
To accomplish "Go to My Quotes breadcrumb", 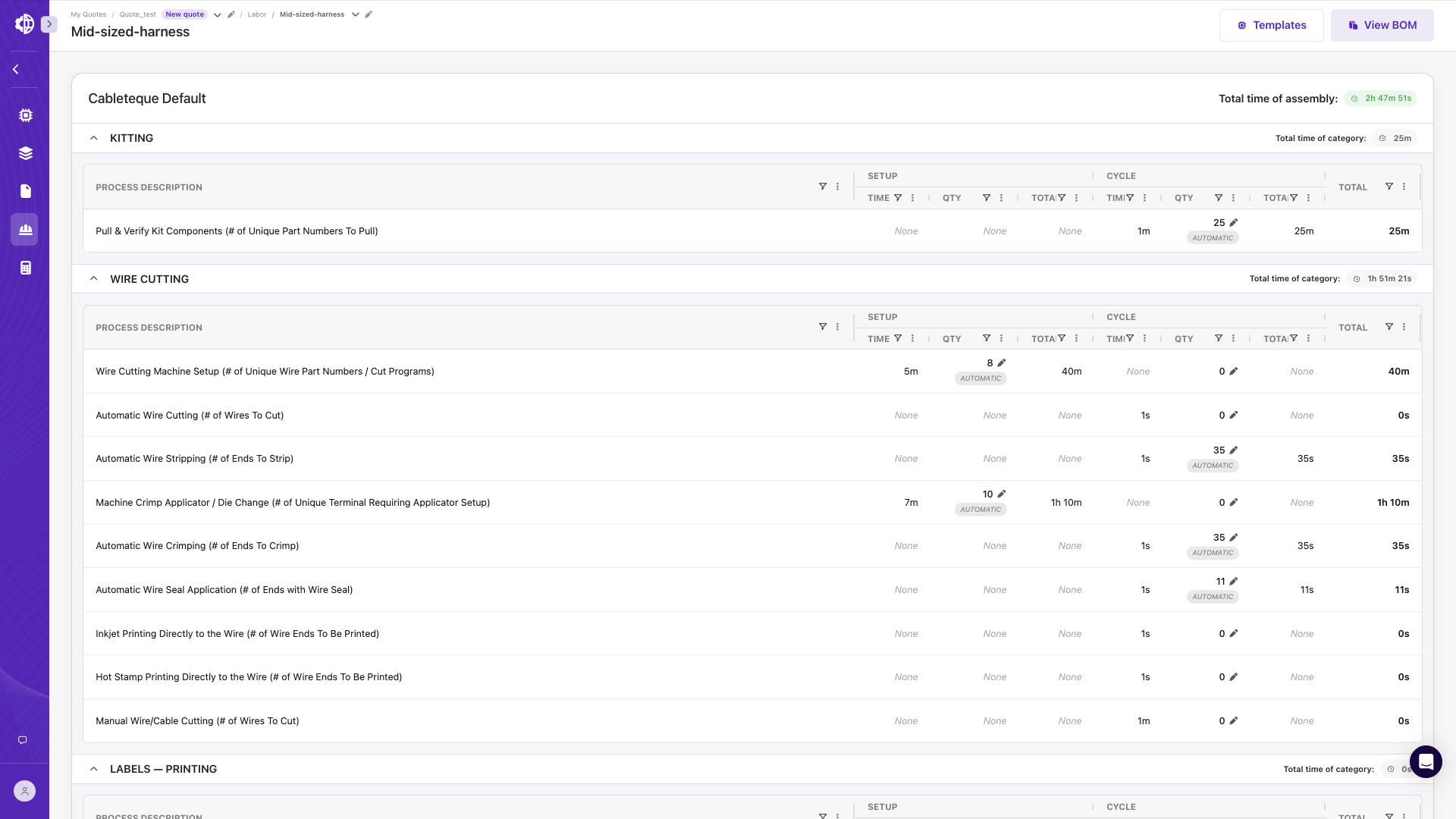I will [x=89, y=14].
